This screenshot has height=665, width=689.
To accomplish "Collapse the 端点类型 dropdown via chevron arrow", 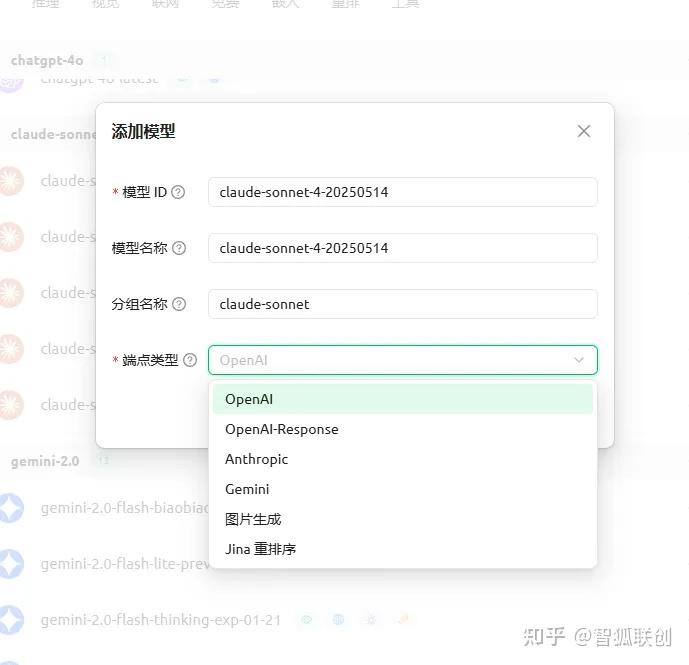I will [x=579, y=360].
